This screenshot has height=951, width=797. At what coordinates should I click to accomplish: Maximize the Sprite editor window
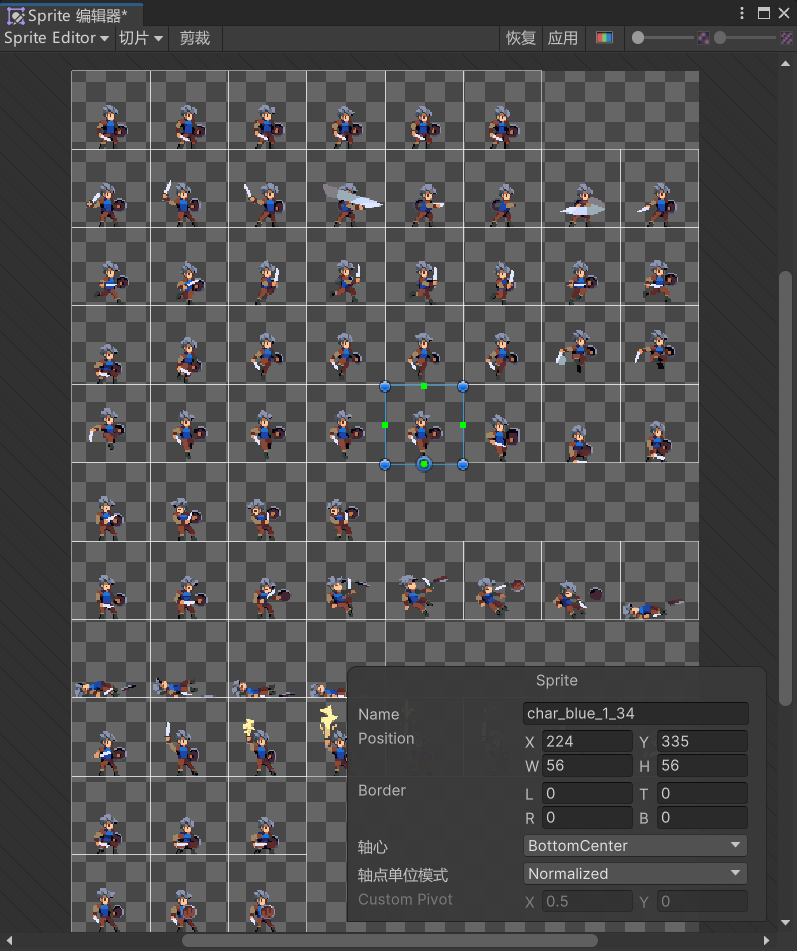[764, 13]
